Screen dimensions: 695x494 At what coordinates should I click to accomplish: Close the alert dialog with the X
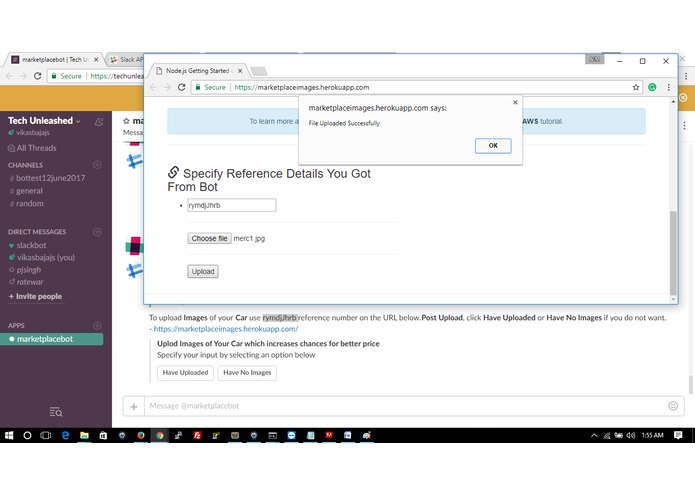(515, 102)
